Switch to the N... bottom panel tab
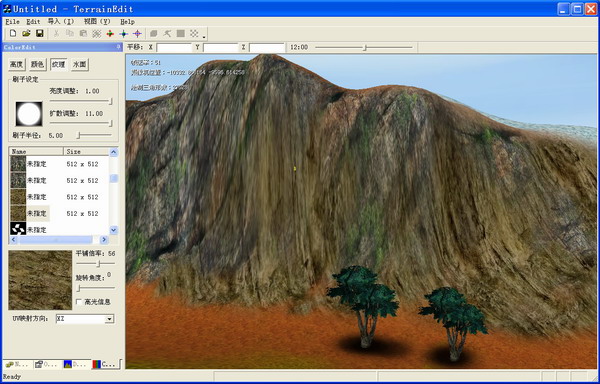This screenshot has height=384, width=600. [18, 364]
